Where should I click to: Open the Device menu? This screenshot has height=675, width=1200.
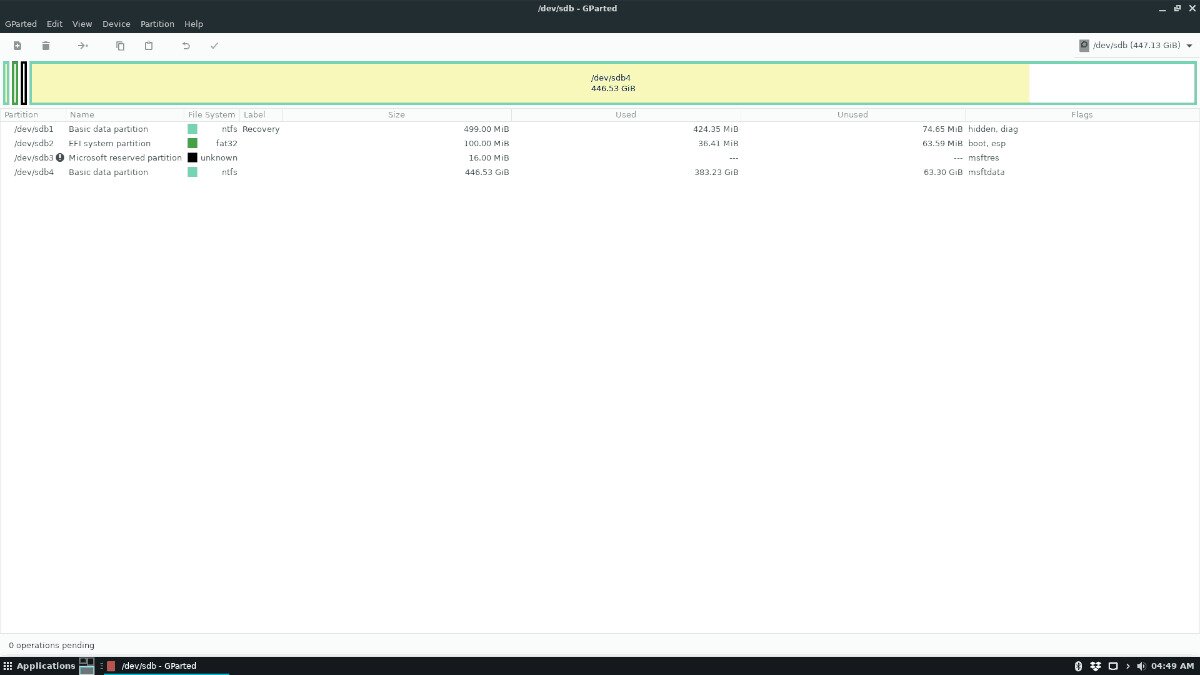116,23
